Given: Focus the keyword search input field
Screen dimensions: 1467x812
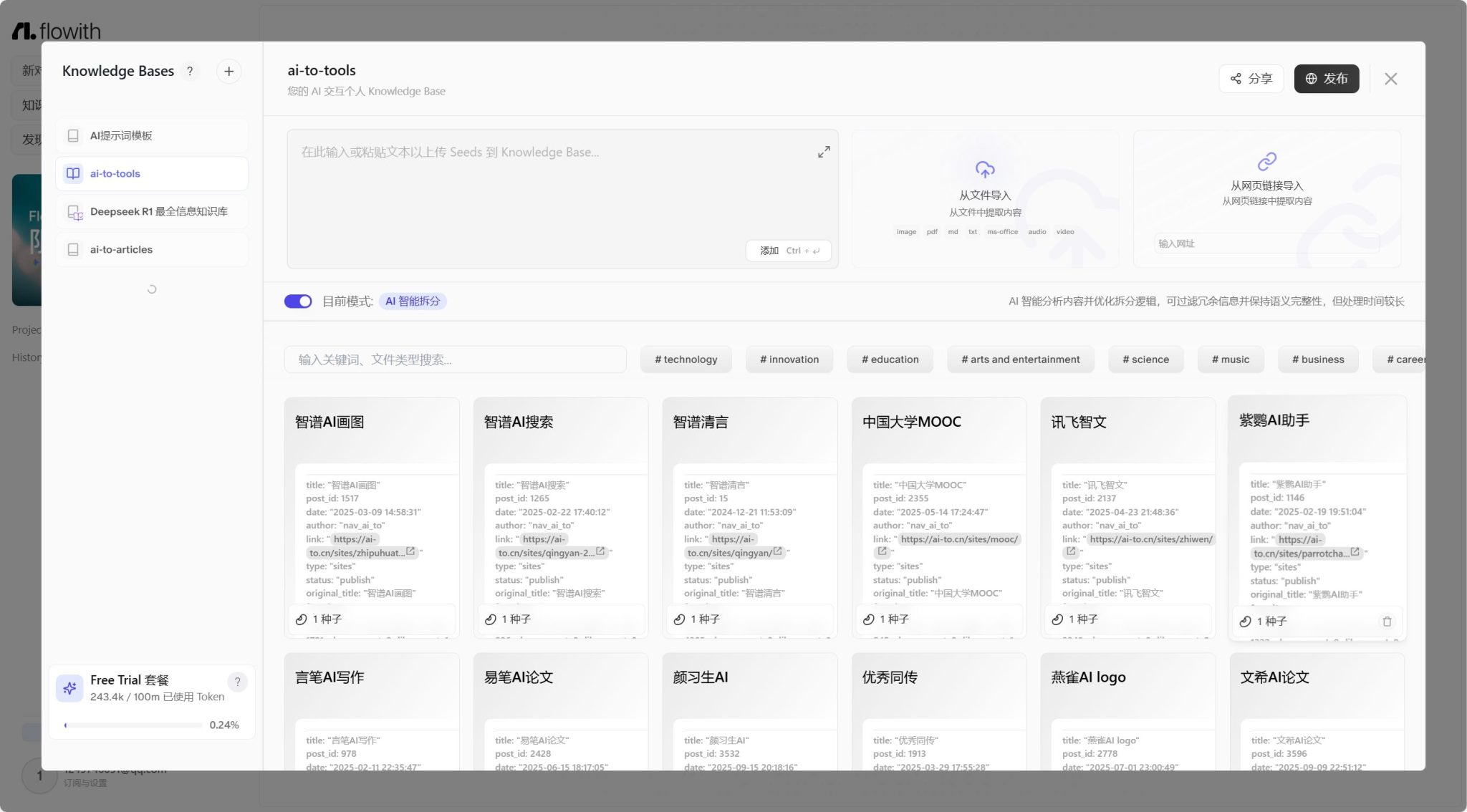Looking at the screenshot, I should pyautogui.click(x=456, y=359).
